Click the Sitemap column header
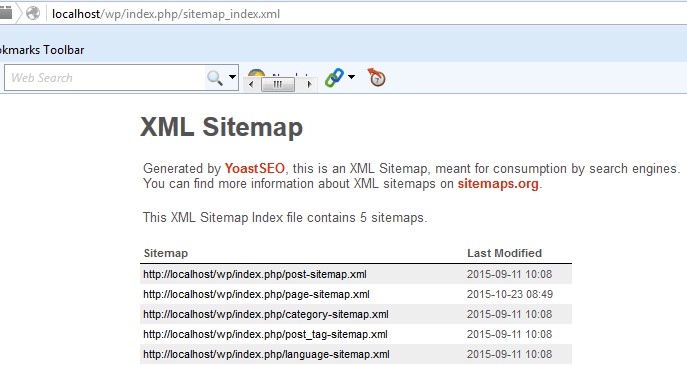The image size is (687, 365). pos(166,253)
